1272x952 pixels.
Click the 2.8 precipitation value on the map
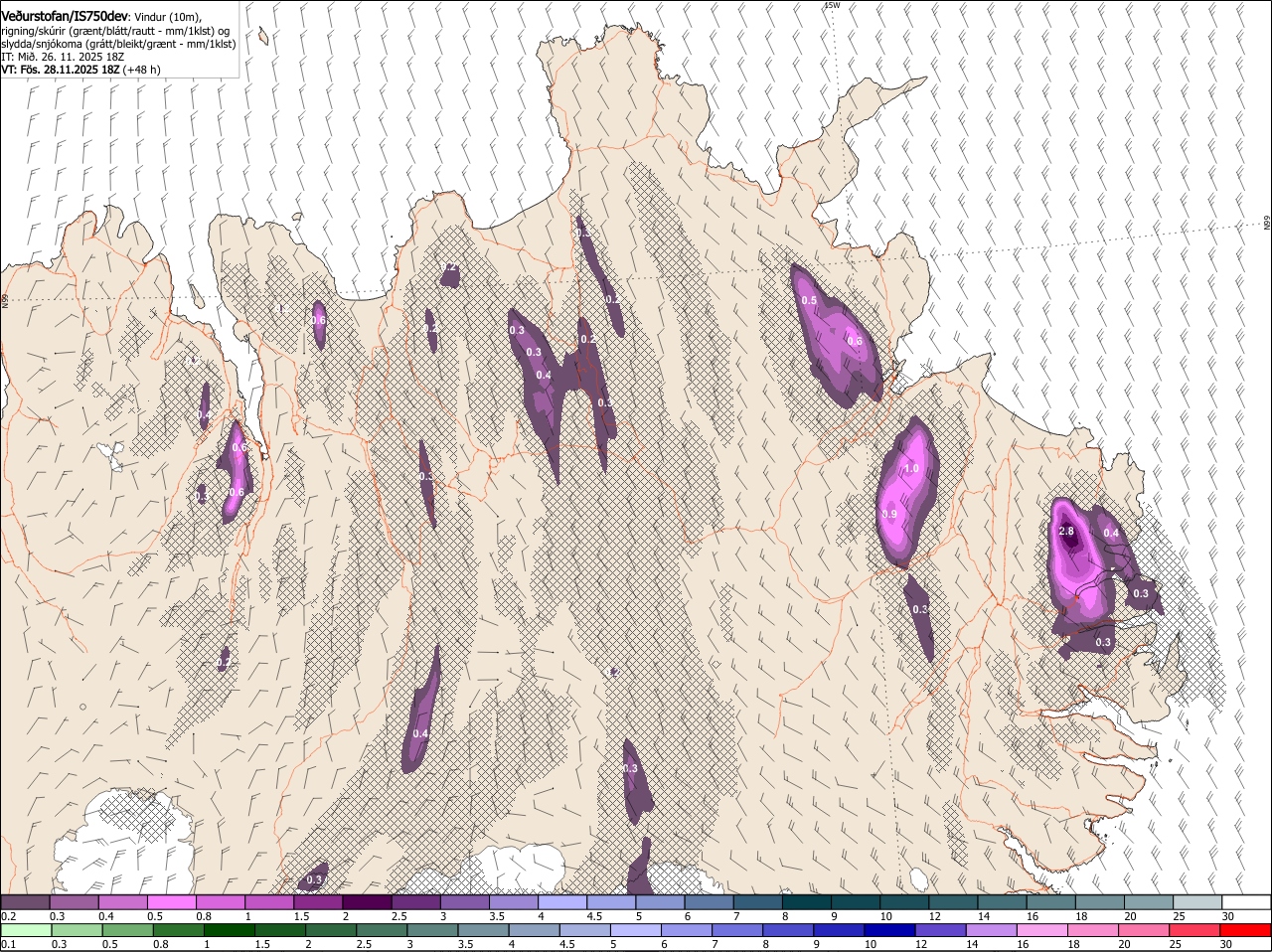(x=1066, y=532)
